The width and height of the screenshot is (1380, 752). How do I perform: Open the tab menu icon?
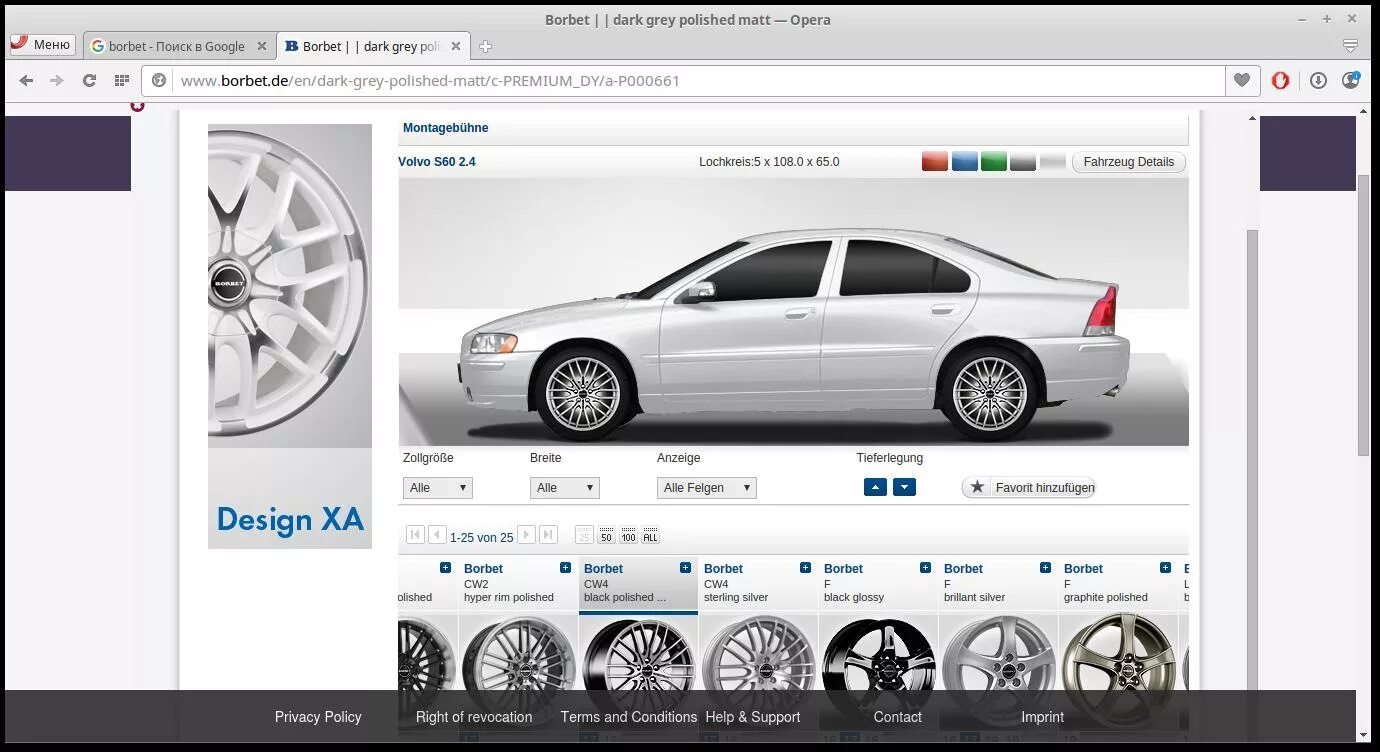[x=1350, y=46]
